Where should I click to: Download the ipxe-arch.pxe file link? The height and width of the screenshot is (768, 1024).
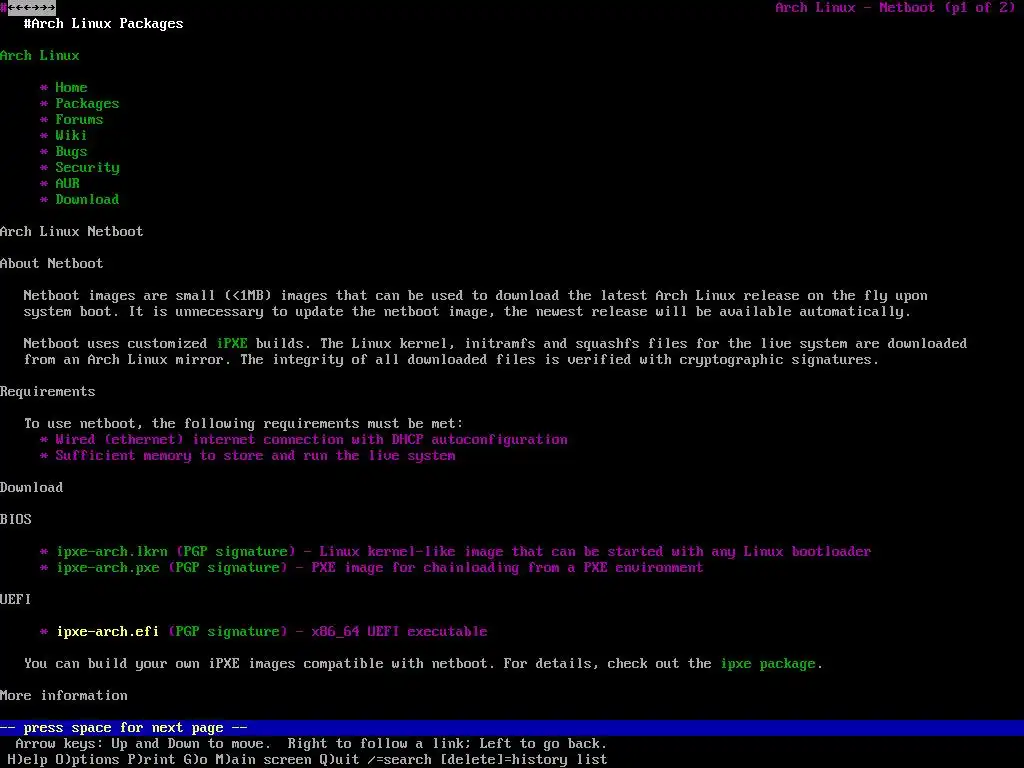[x=108, y=568]
